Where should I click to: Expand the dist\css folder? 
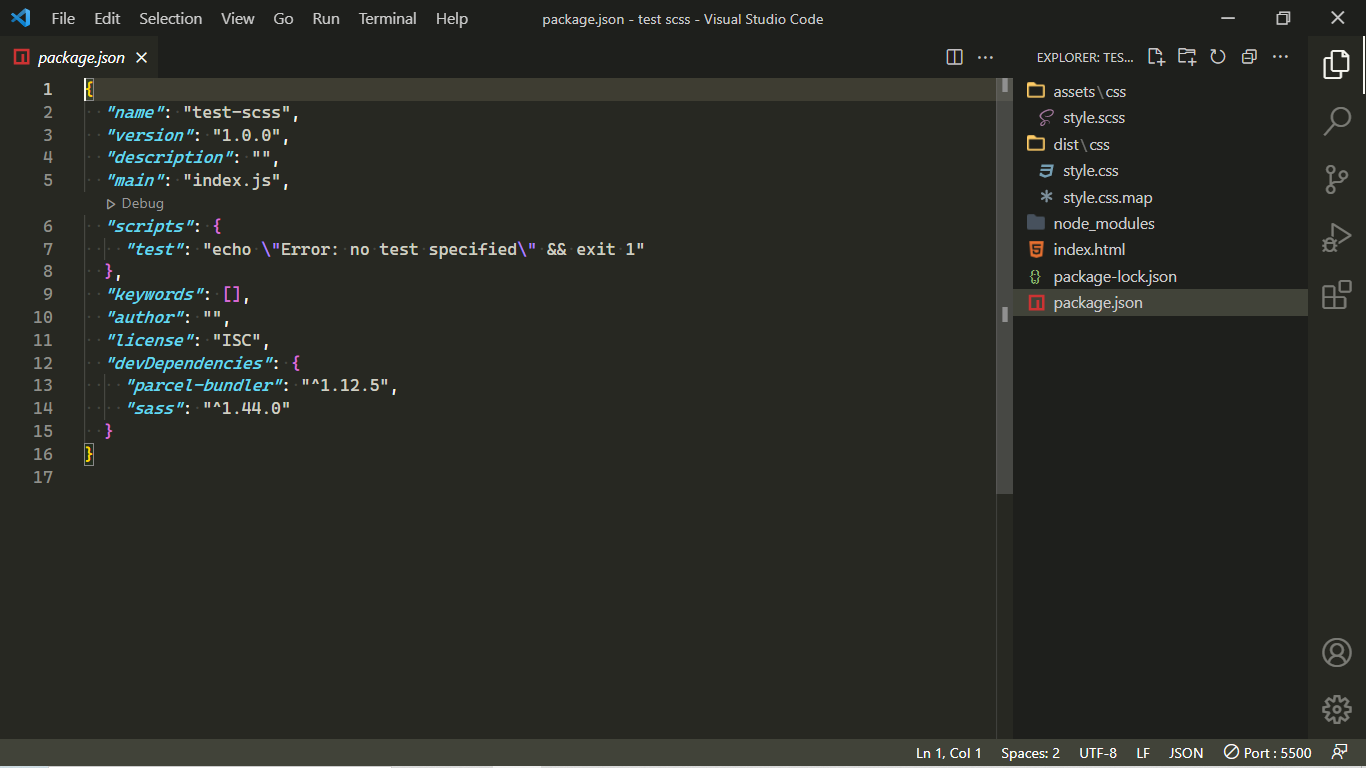click(x=1160, y=144)
